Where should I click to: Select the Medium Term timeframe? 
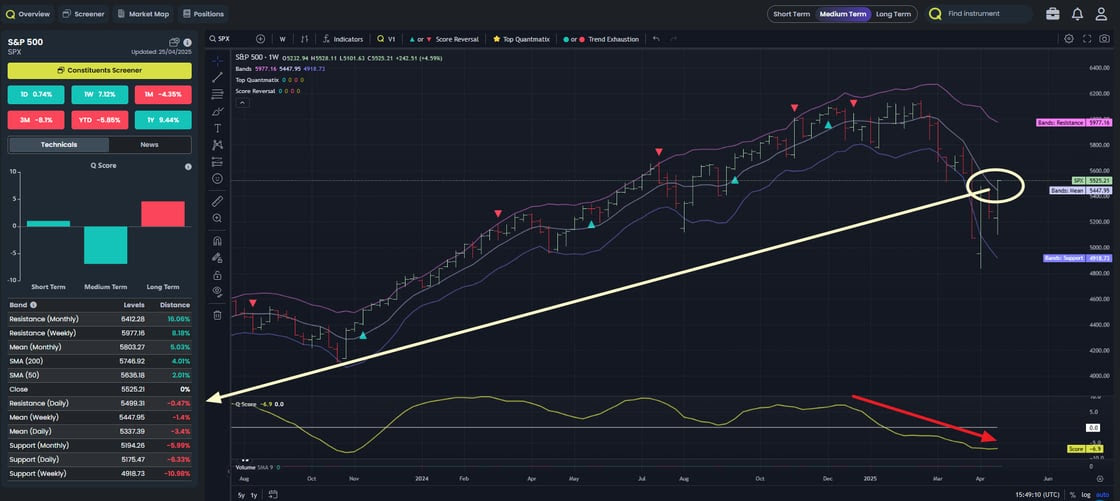pyautogui.click(x=843, y=14)
